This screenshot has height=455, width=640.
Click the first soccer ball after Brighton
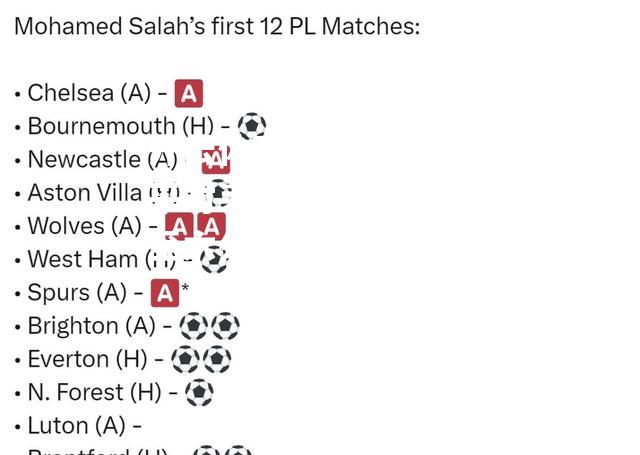[193, 326]
